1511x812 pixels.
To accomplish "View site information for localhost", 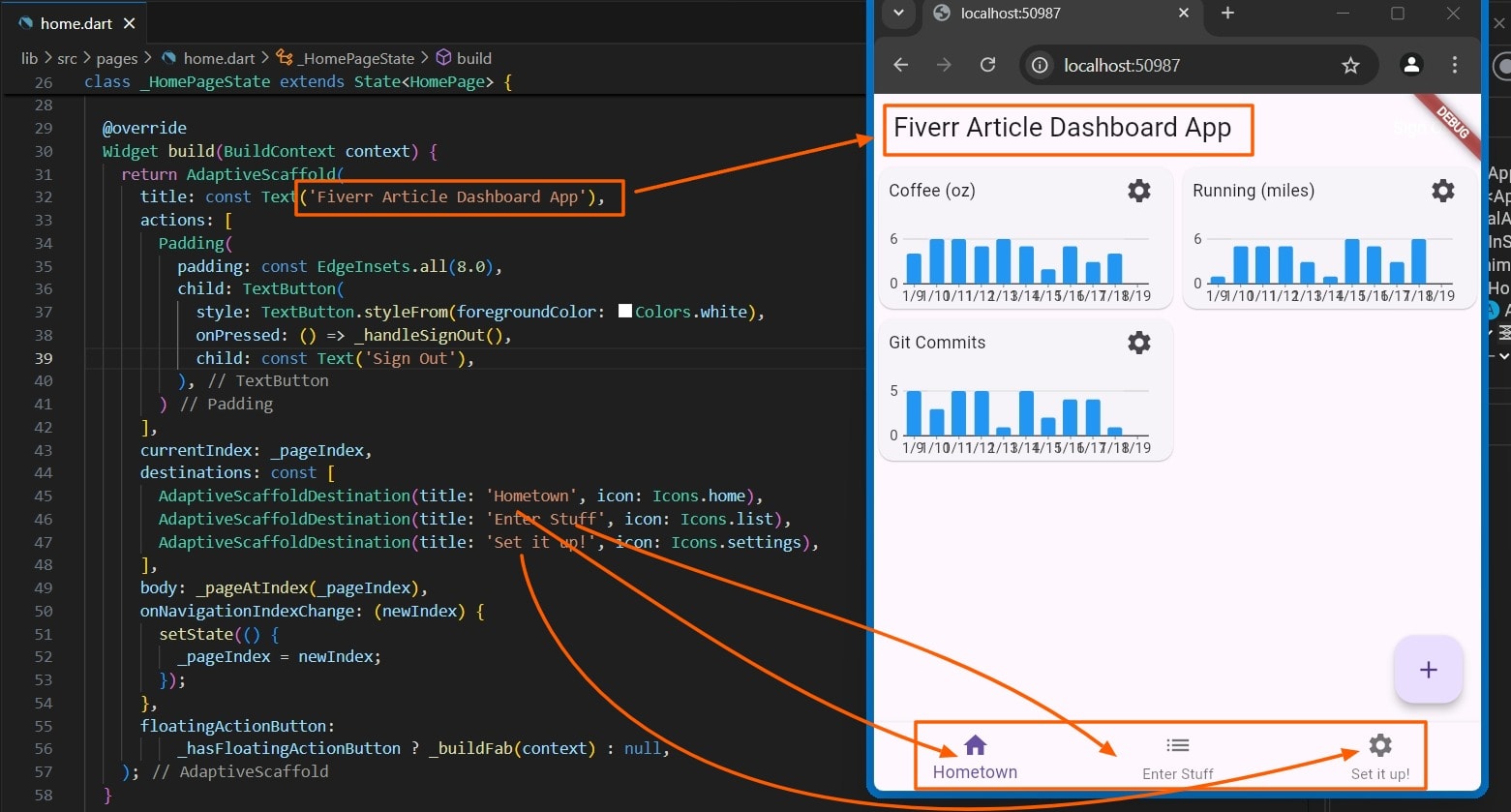I will tap(1040, 65).
